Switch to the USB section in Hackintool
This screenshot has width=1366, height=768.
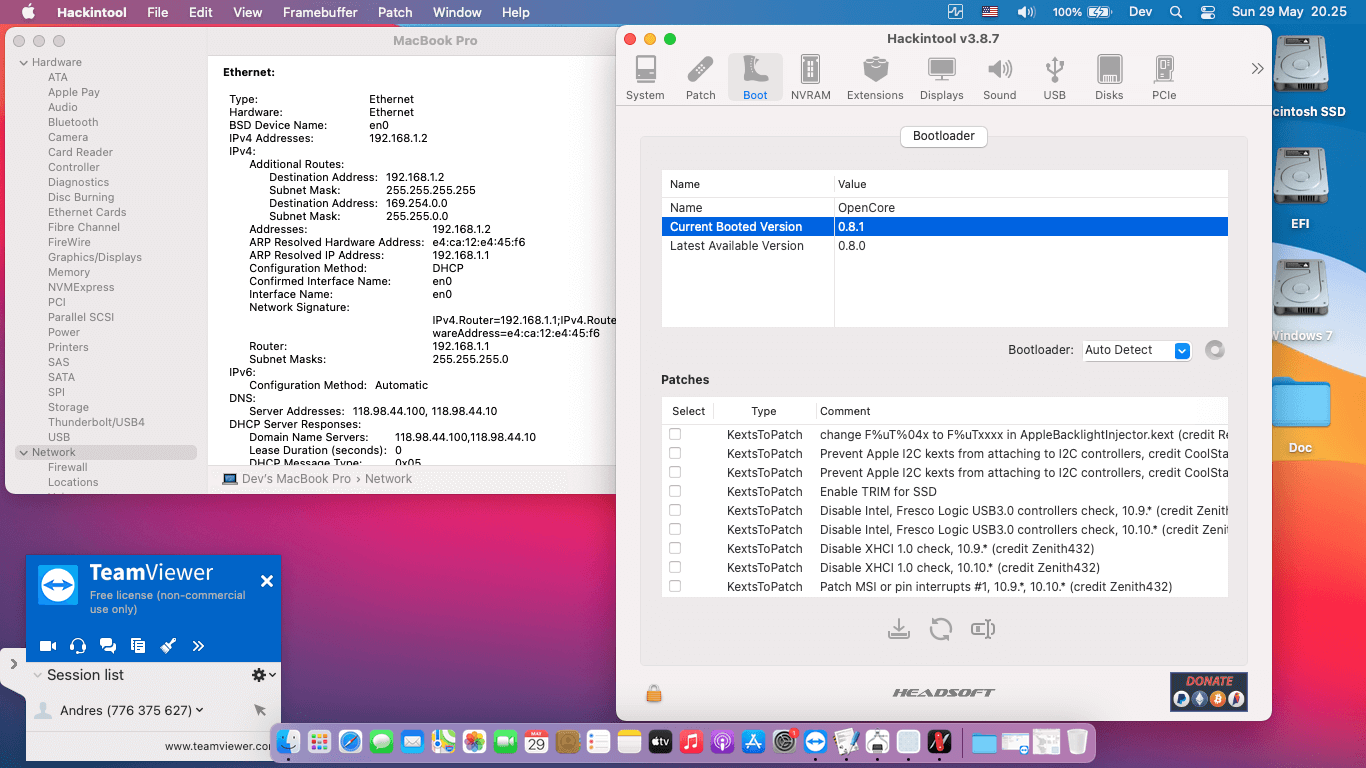click(x=1054, y=78)
